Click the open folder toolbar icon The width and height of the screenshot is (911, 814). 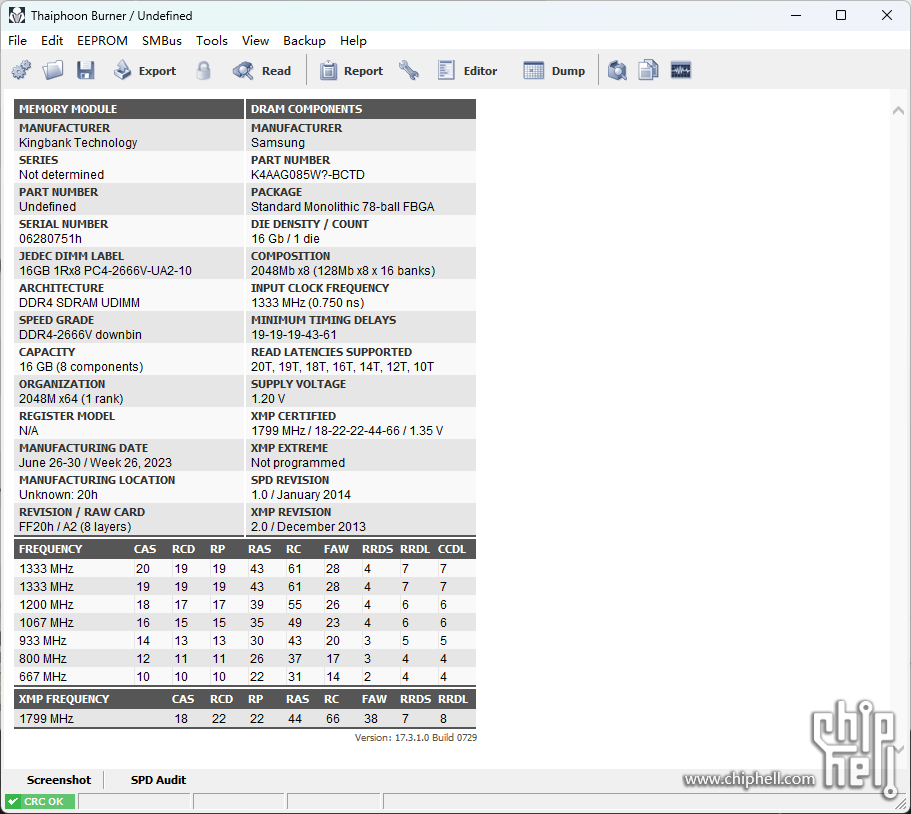point(53,71)
